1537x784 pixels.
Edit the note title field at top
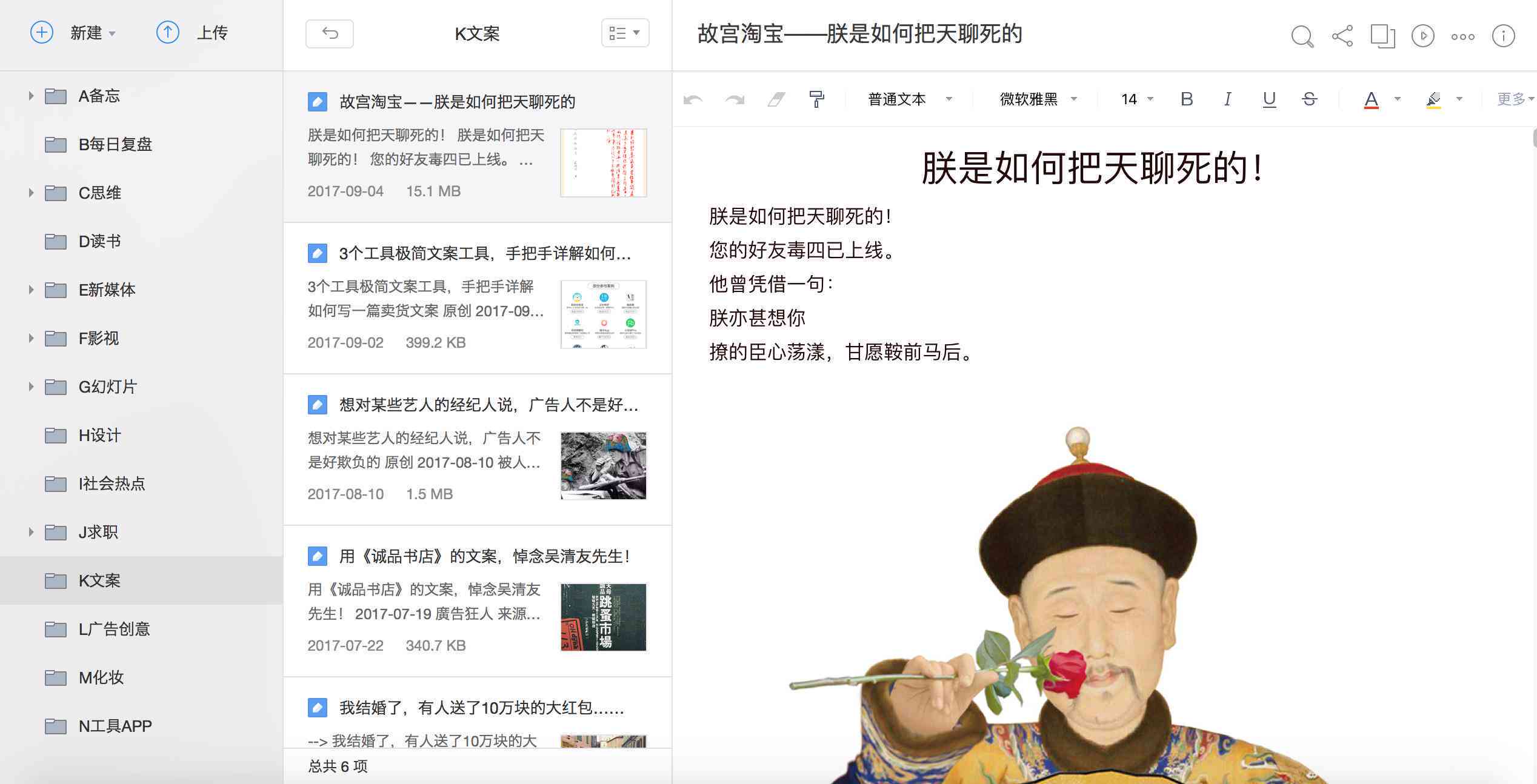point(860,34)
